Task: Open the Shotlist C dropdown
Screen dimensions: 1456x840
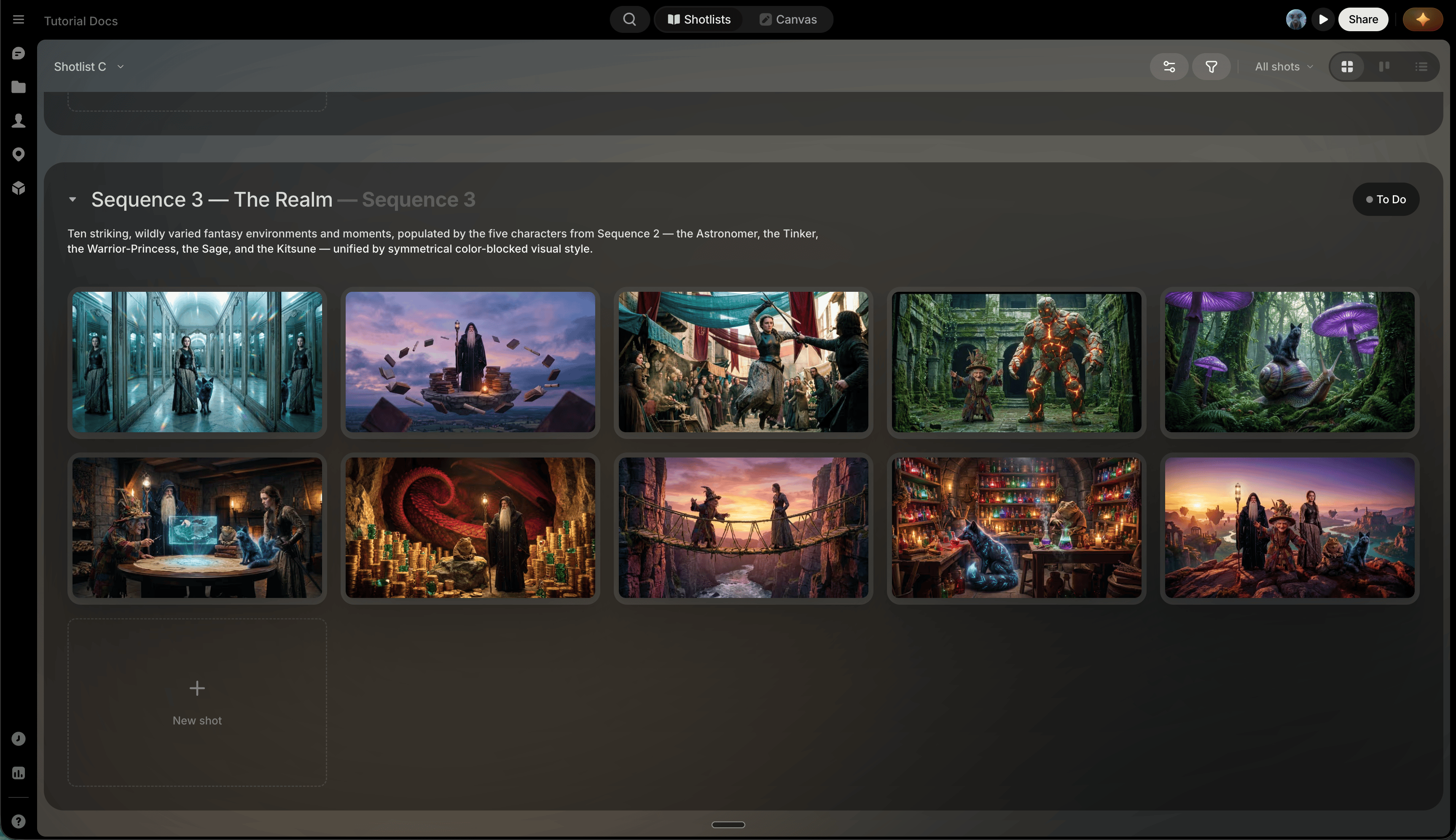Action: coord(89,67)
